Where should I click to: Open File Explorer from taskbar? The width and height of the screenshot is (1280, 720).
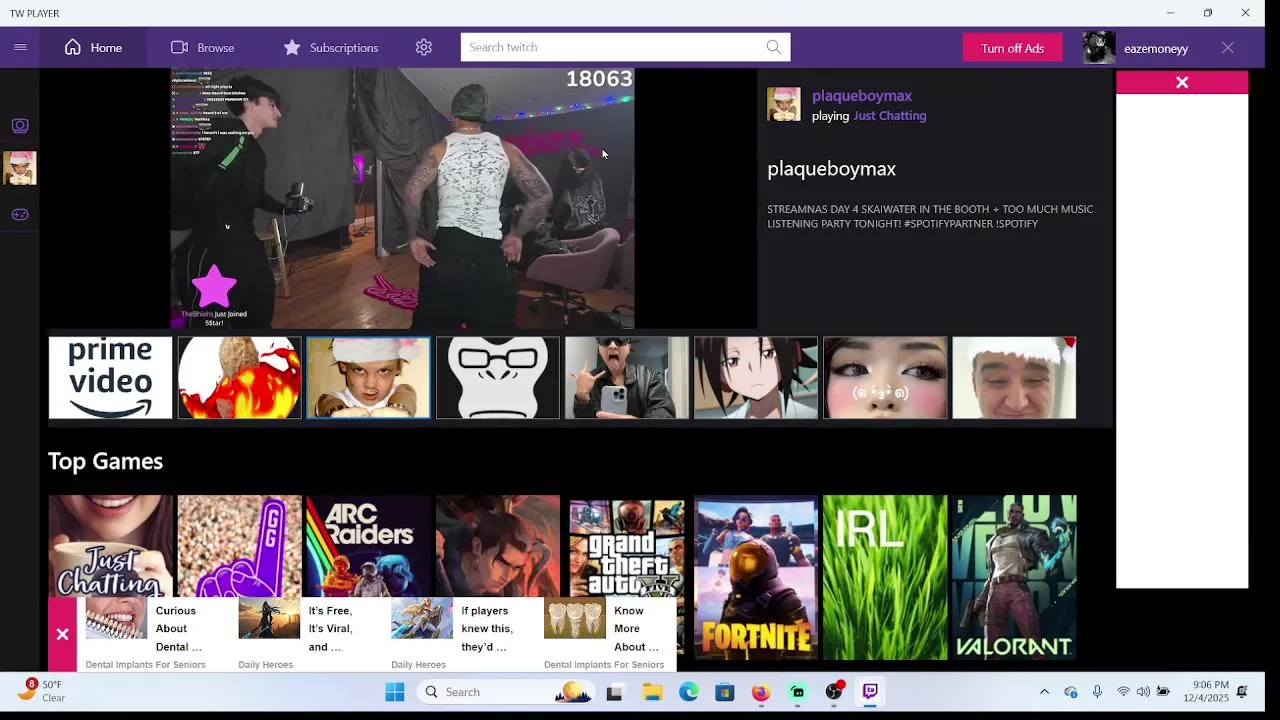[652, 692]
